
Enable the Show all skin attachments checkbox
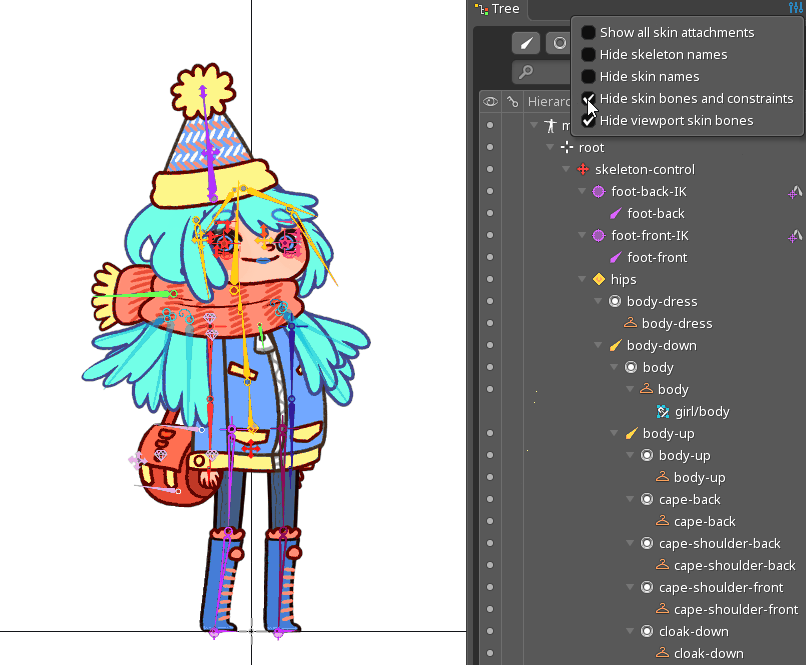[588, 31]
